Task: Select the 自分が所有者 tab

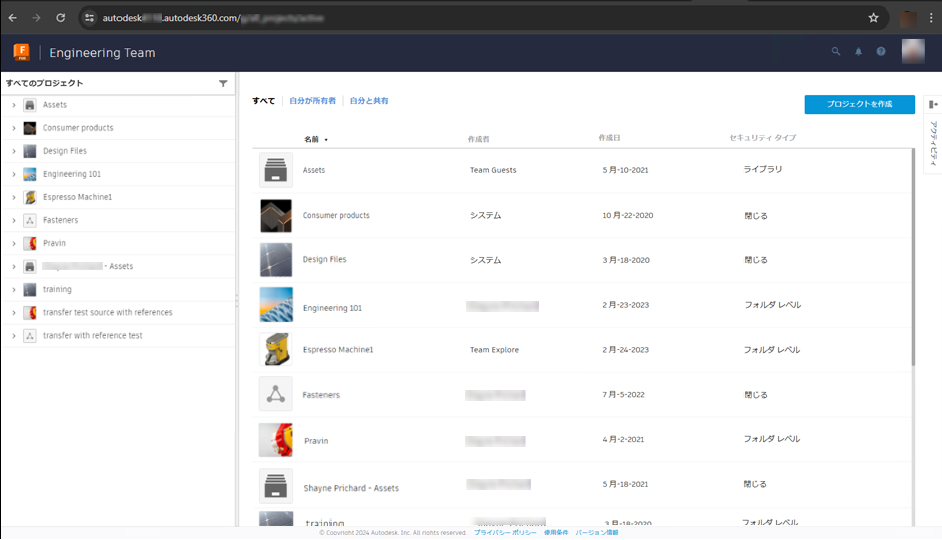Action: point(312,101)
